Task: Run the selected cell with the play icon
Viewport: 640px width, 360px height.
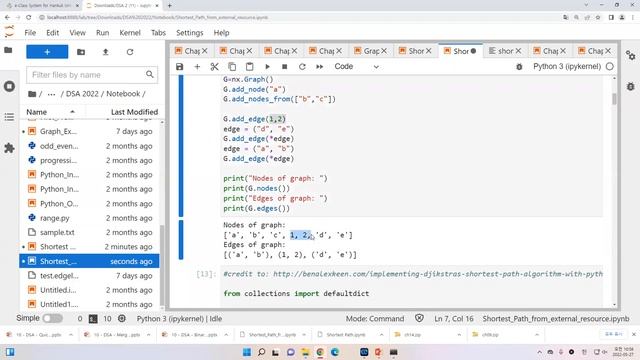Action: 267,67
